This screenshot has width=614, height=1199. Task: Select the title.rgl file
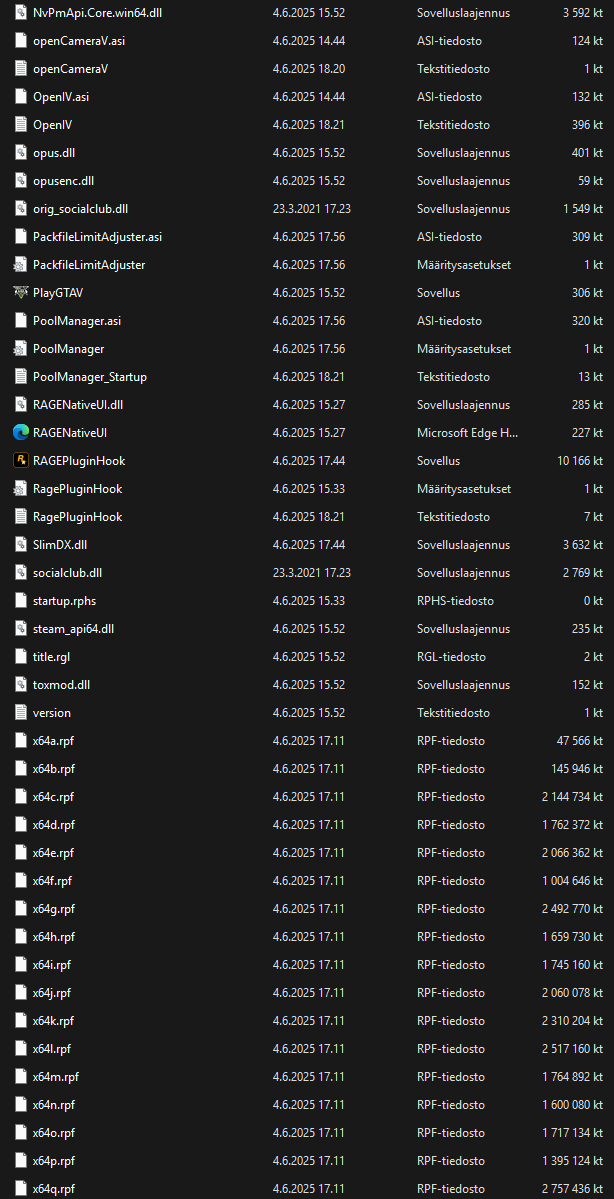point(51,657)
